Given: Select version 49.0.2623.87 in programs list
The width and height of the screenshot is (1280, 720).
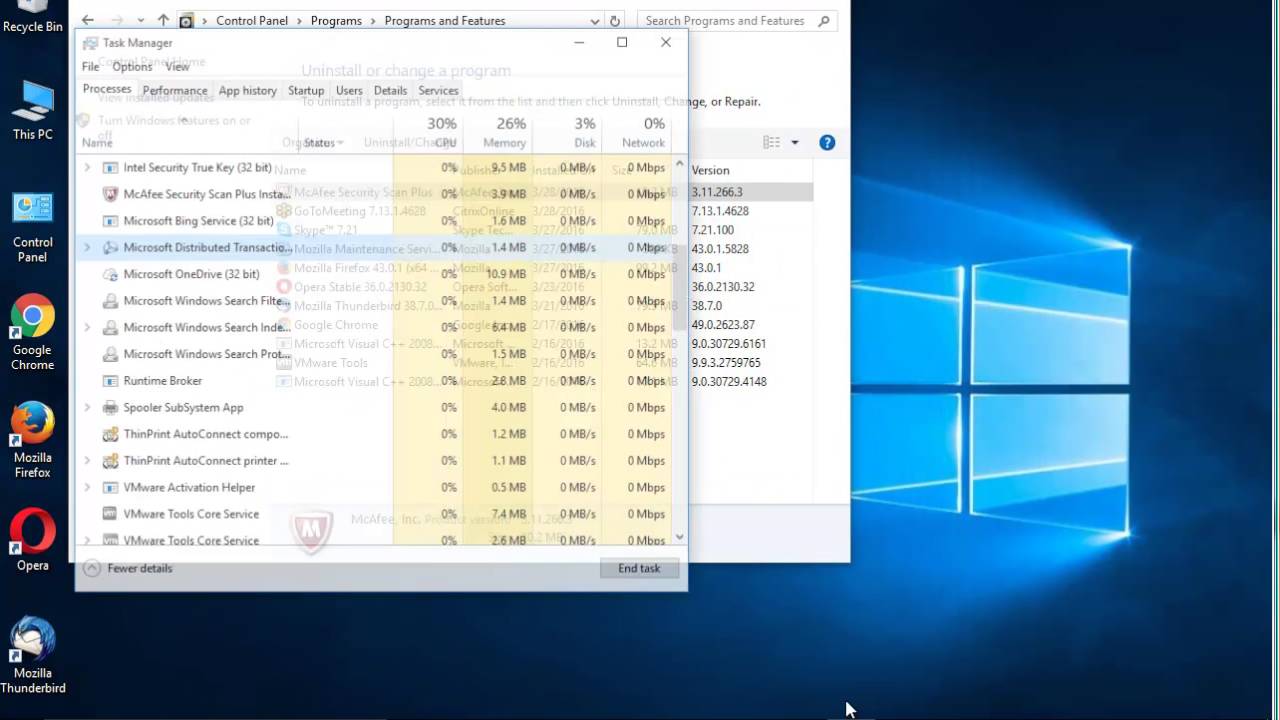Looking at the screenshot, I should click(x=723, y=325).
